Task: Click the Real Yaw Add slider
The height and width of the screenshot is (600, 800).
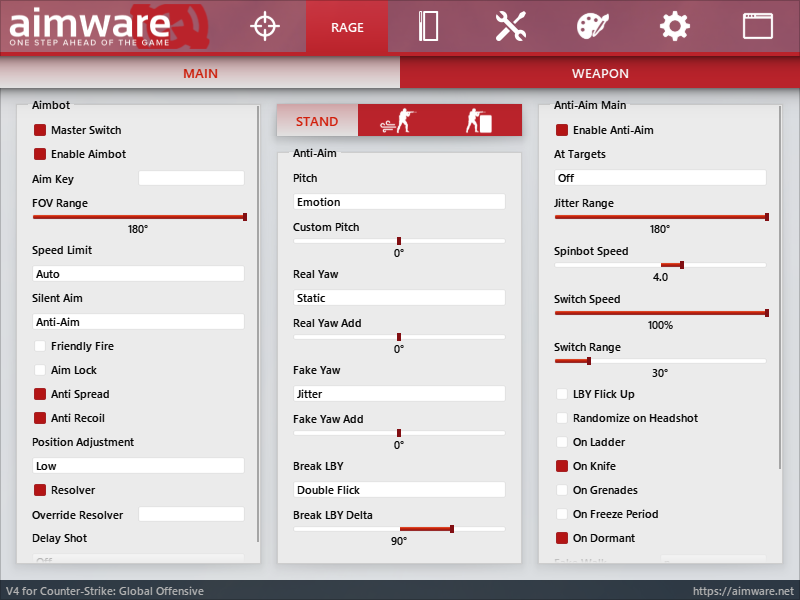Action: (399, 337)
